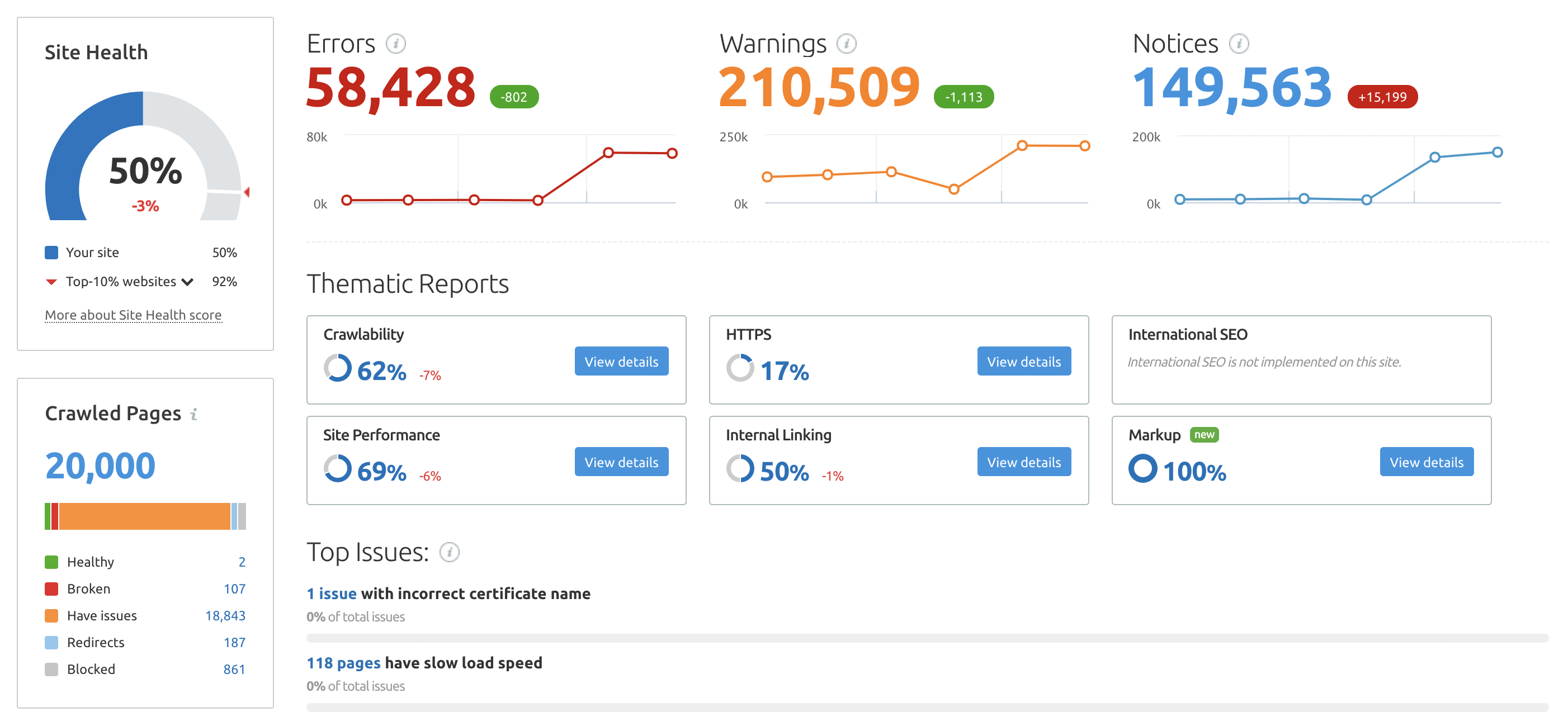View details for Crawlability report
Image resolution: width=1568 pixels, height=722 pixels.
coord(621,362)
